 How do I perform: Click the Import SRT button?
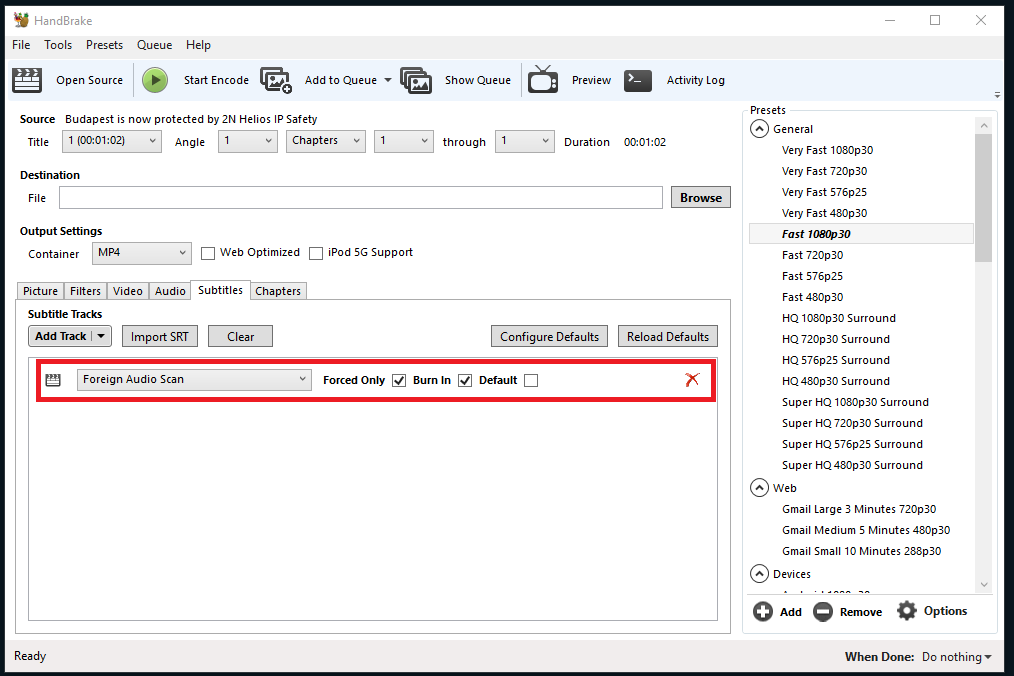[159, 337]
